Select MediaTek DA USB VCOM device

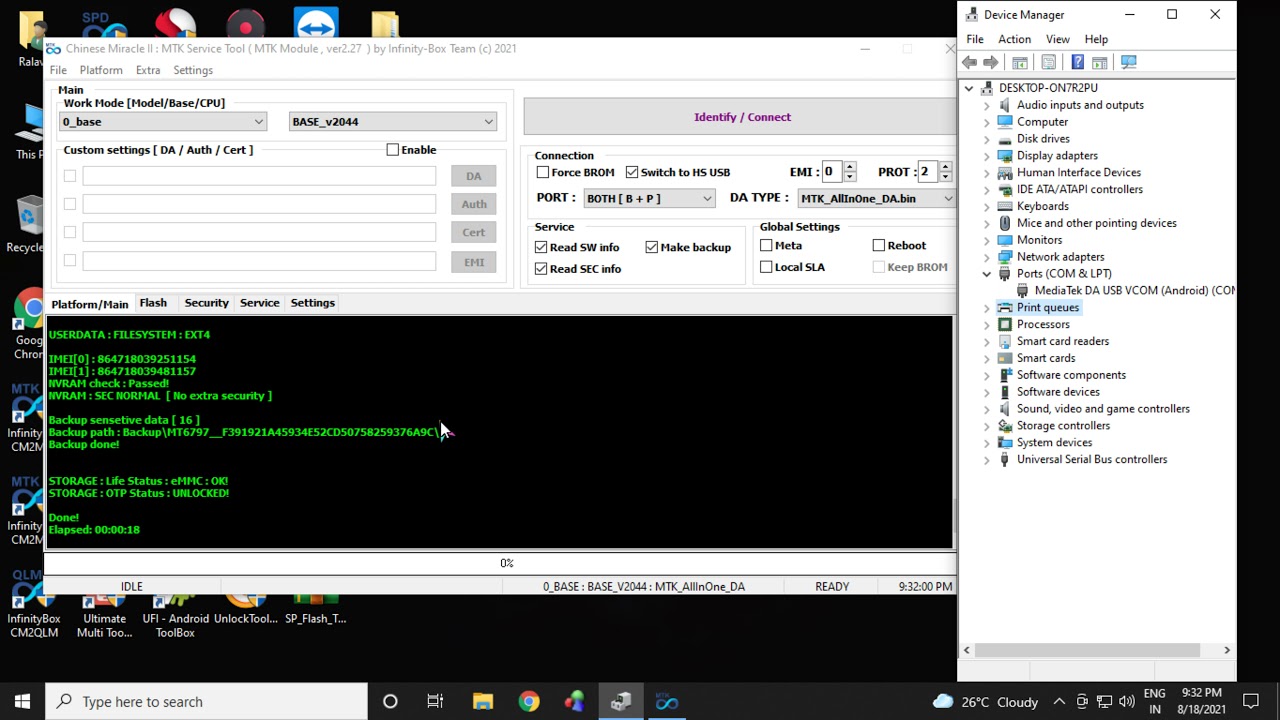[1126, 291]
